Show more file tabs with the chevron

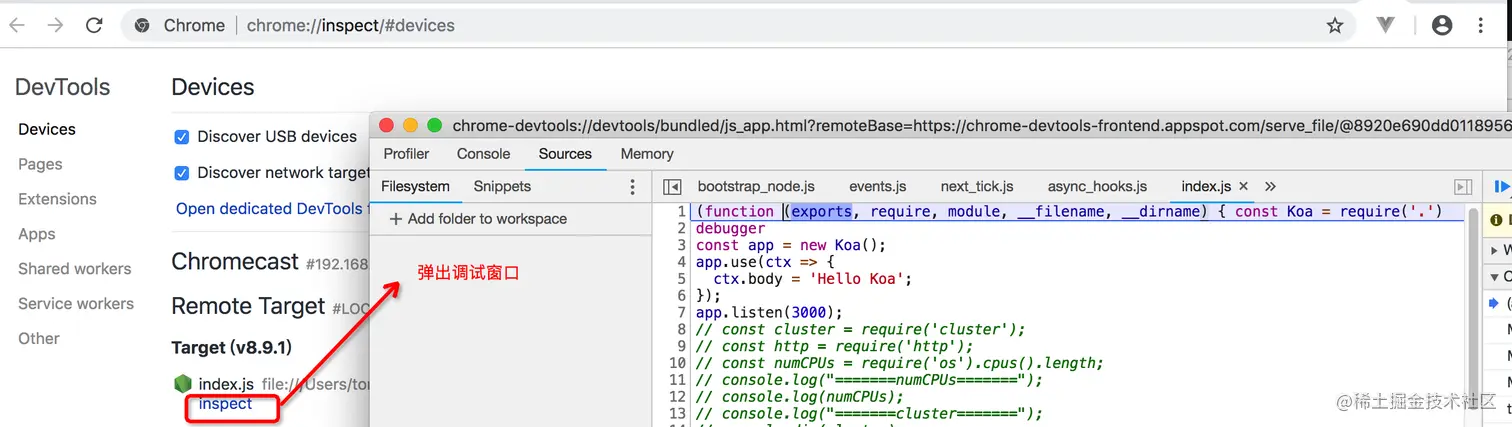point(1271,186)
